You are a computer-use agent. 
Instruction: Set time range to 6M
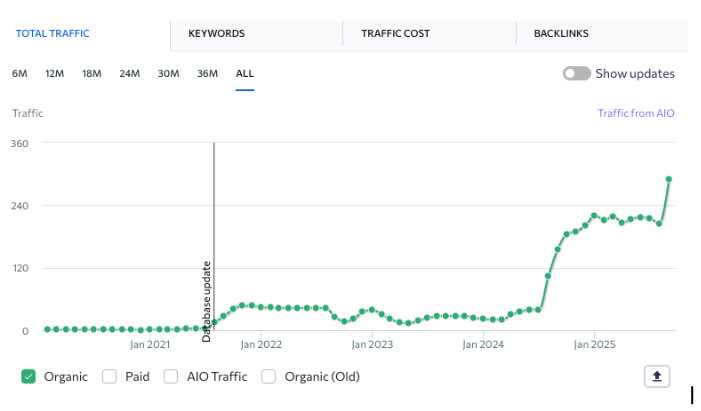(20, 74)
